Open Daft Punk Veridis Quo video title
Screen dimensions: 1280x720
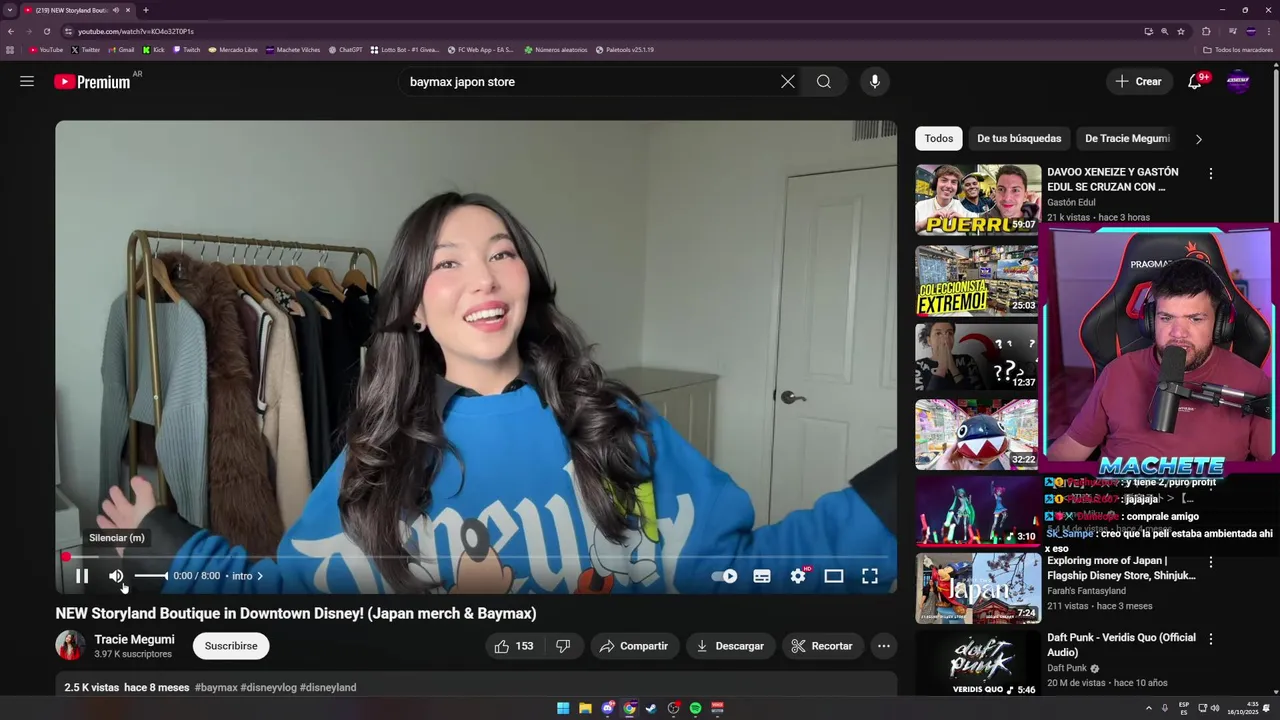[x=1121, y=645]
